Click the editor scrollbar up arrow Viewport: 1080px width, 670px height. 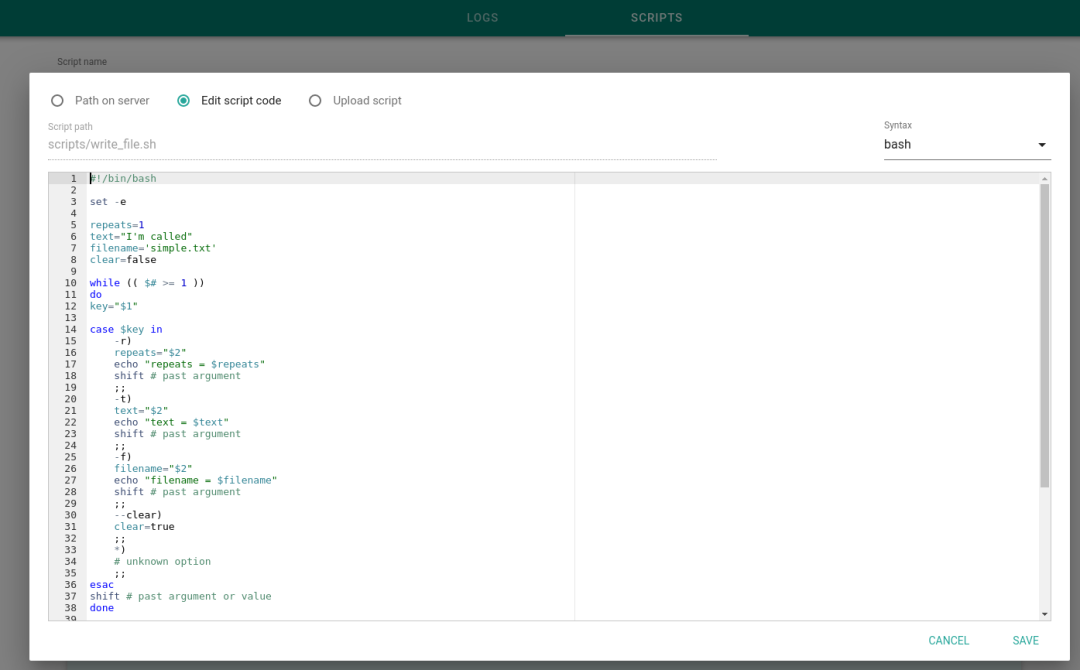[x=1045, y=178]
